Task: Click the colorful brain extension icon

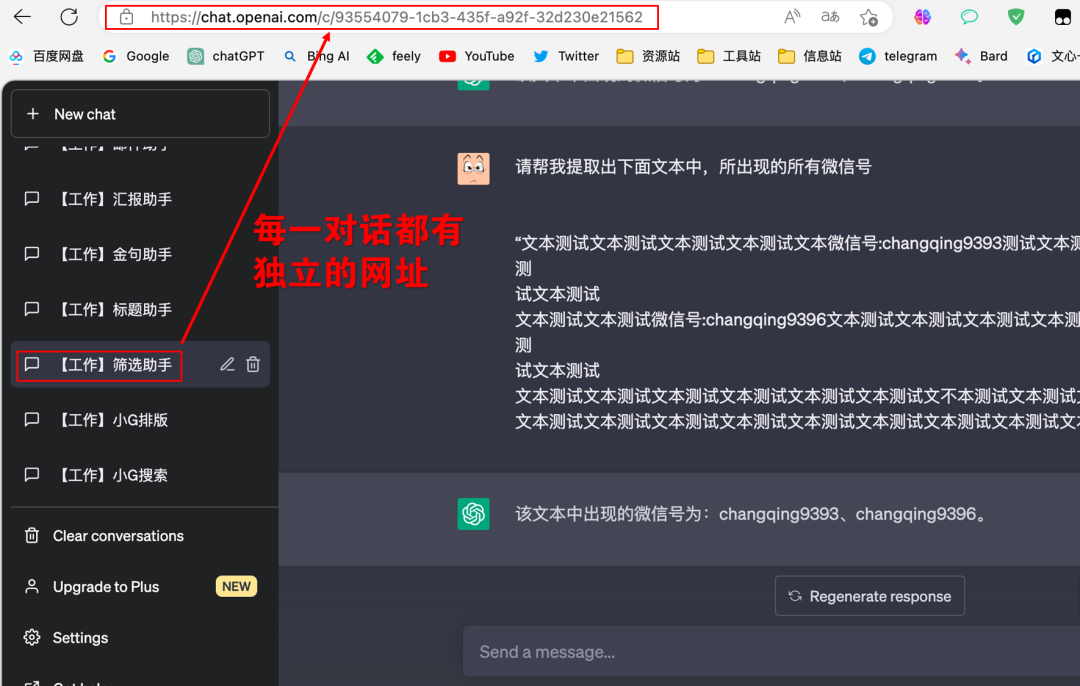Action: pyautogui.click(x=922, y=16)
